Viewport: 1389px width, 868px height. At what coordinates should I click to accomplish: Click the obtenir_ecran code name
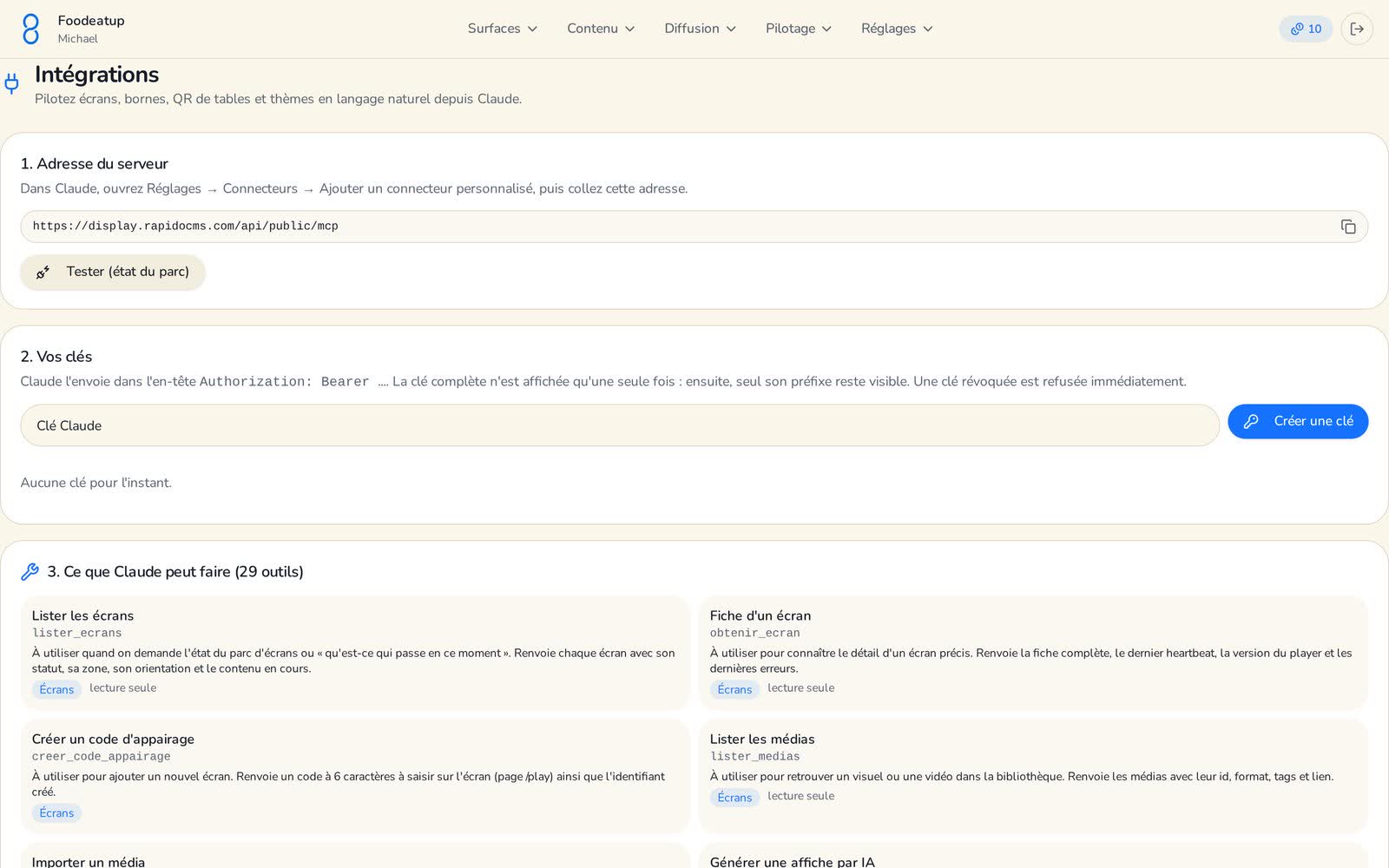coord(755,633)
